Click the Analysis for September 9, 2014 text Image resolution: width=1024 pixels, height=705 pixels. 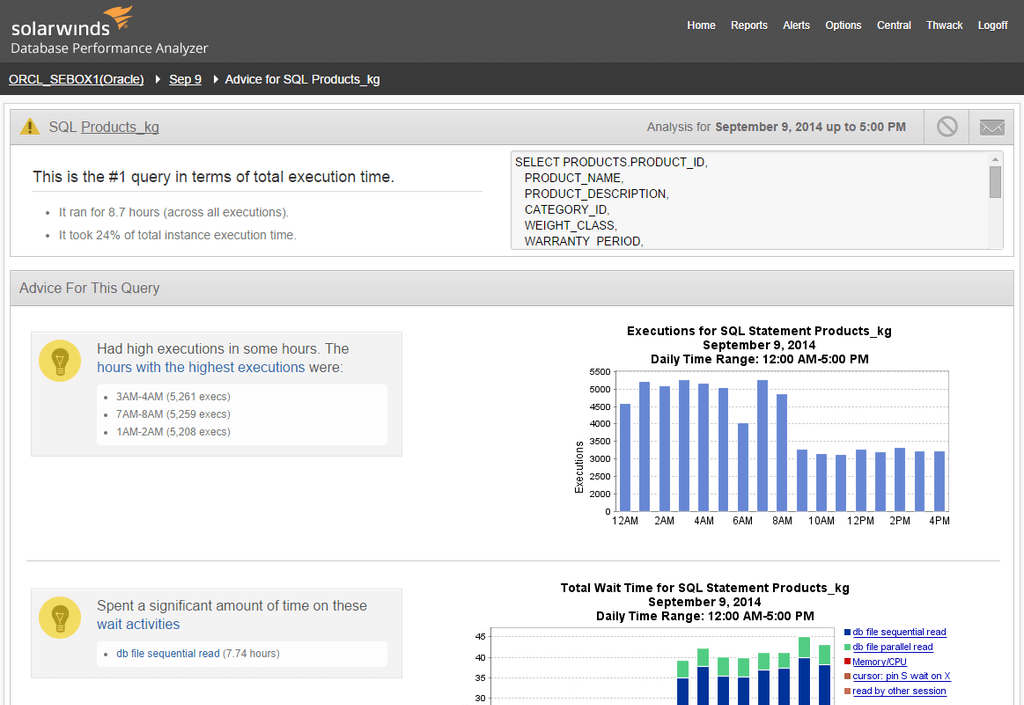coord(776,127)
